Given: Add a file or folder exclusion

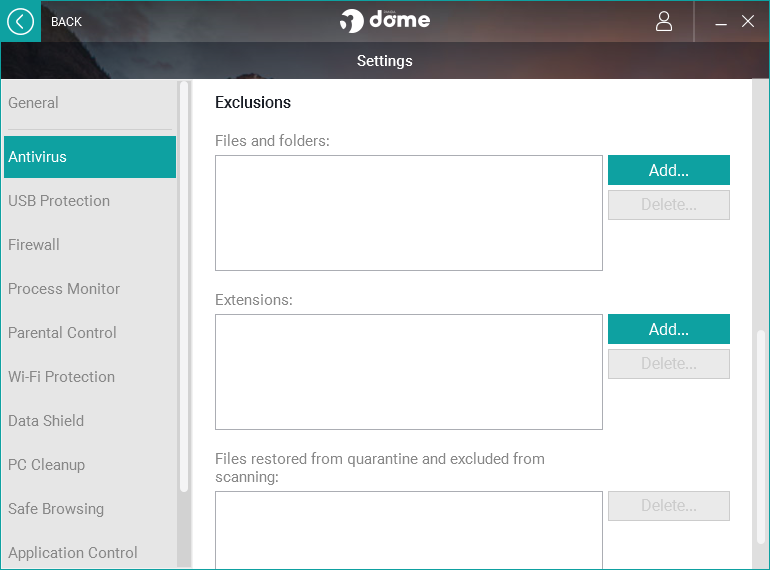Looking at the screenshot, I should click(668, 170).
